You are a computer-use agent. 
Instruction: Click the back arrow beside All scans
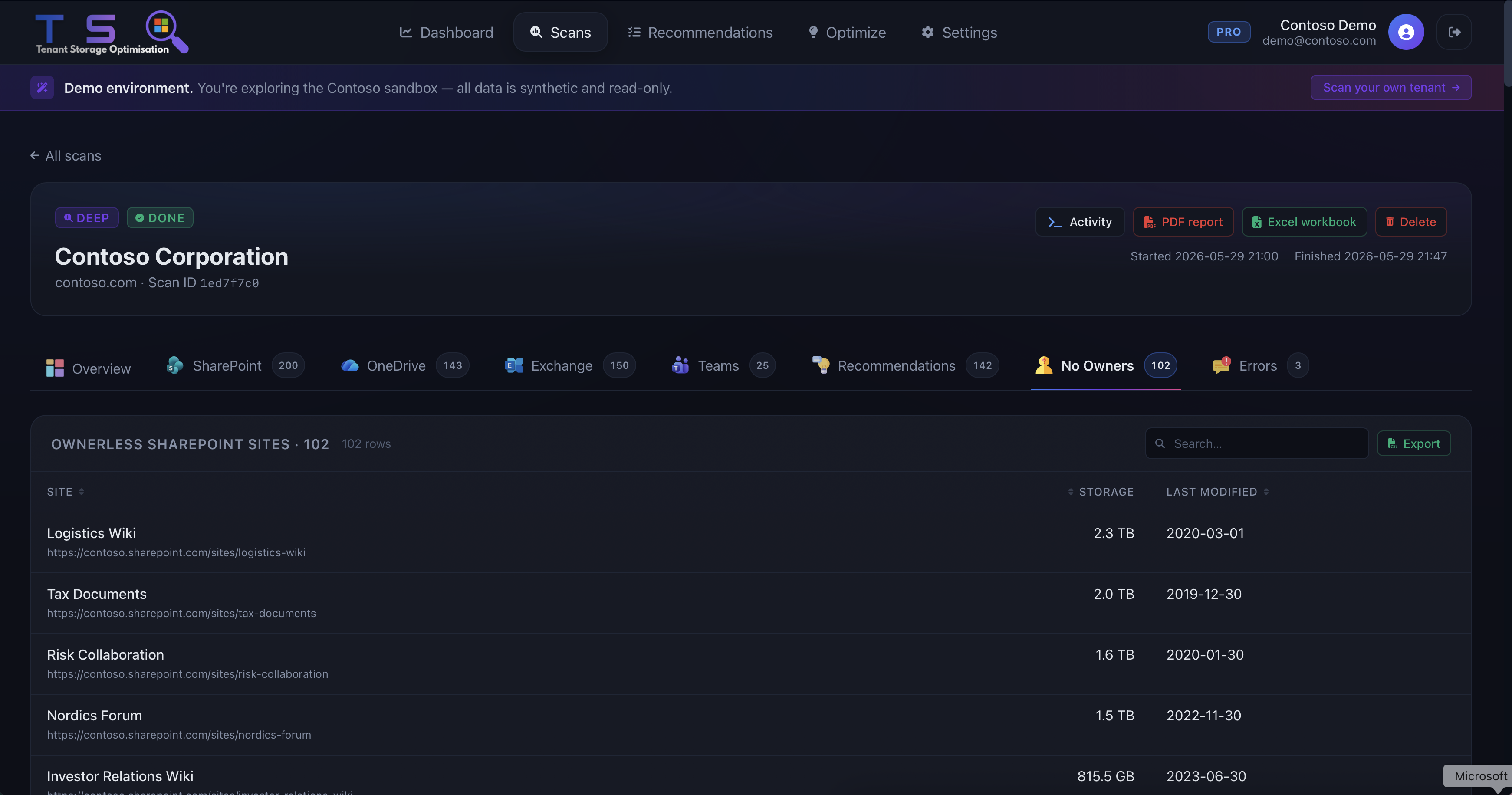pyautogui.click(x=35, y=155)
